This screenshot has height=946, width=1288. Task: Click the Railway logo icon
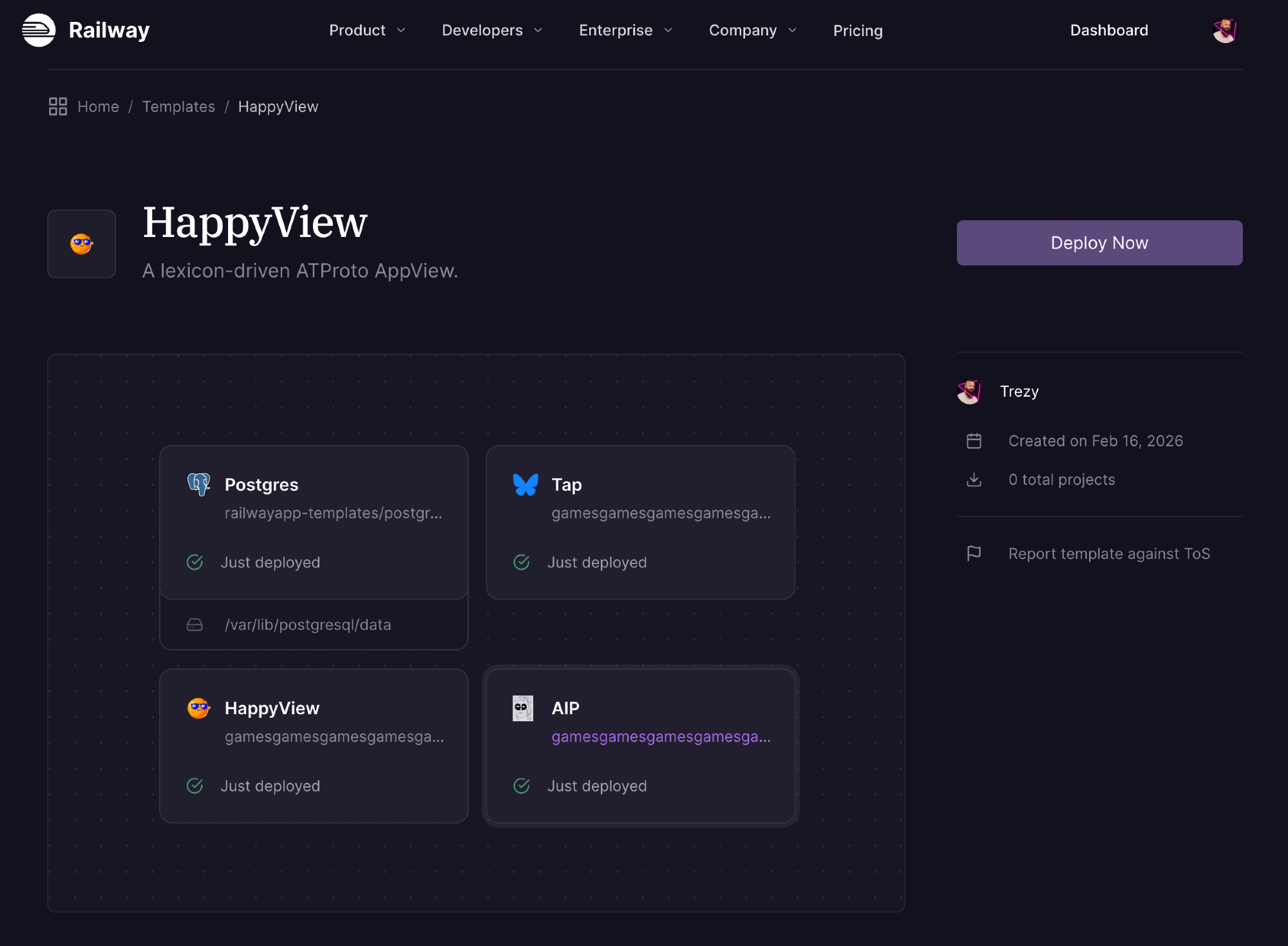tap(39, 30)
